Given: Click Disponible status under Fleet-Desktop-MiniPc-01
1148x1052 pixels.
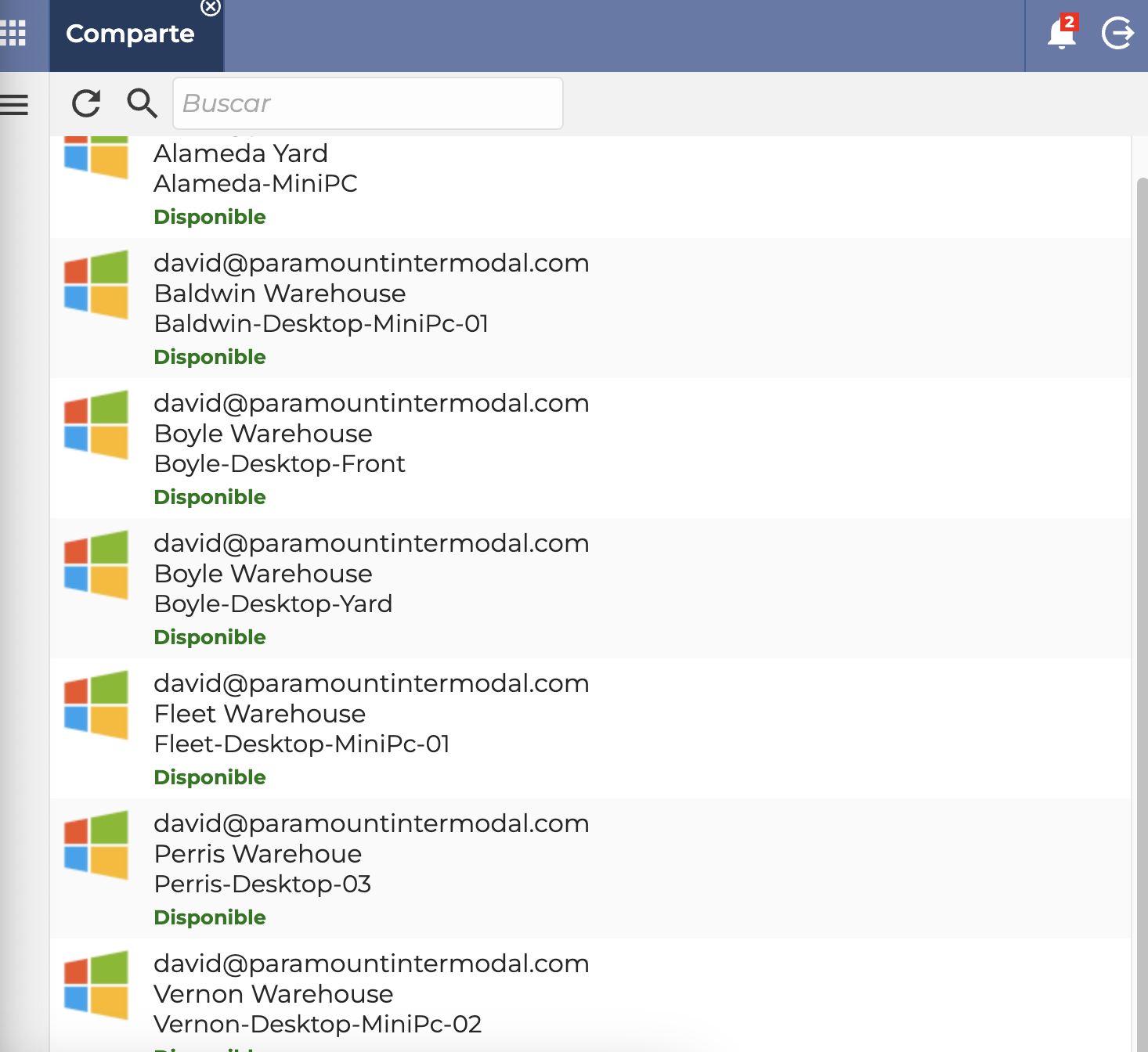Looking at the screenshot, I should (210, 777).
